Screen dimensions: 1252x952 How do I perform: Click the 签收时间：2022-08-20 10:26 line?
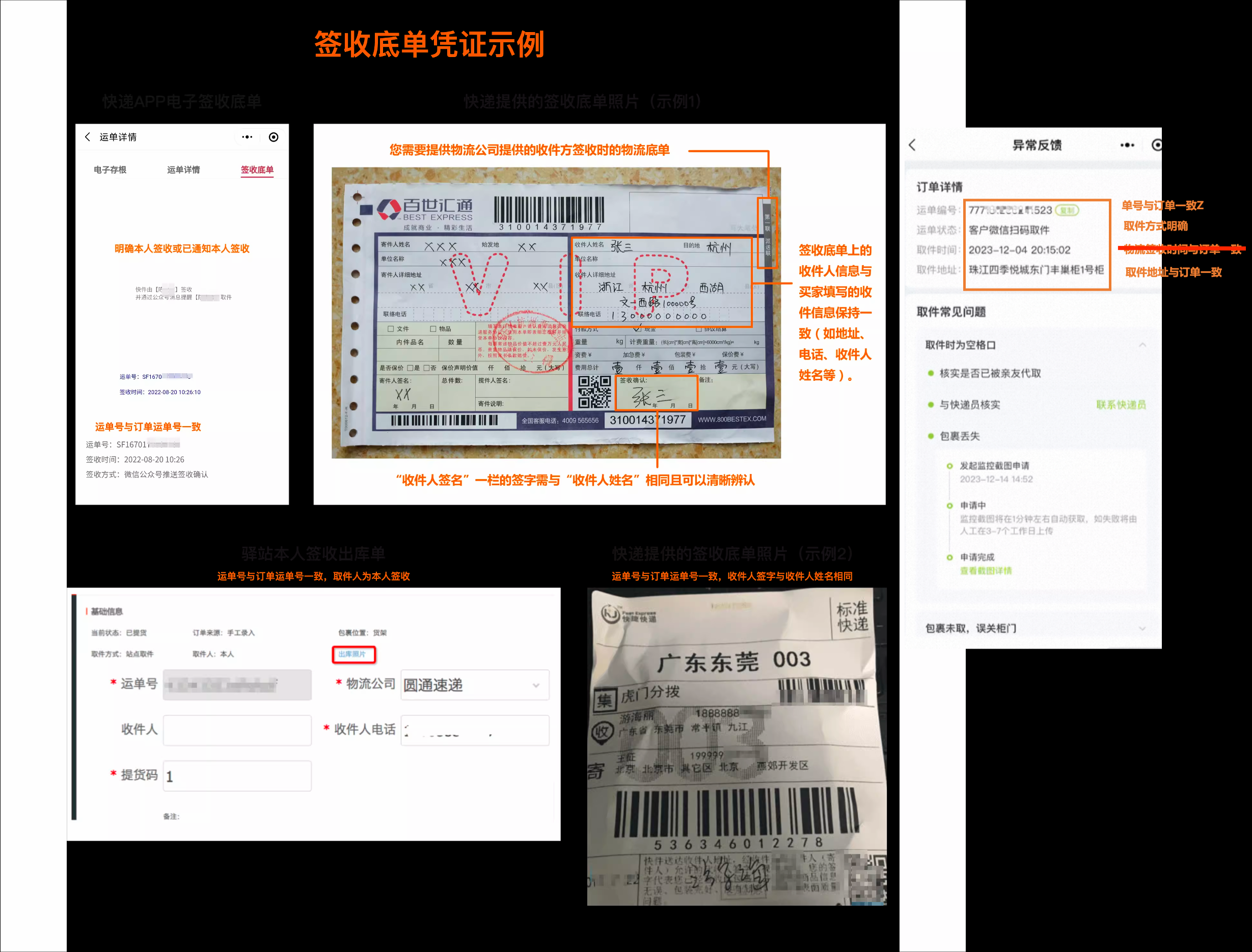click(x=135, y=460)
